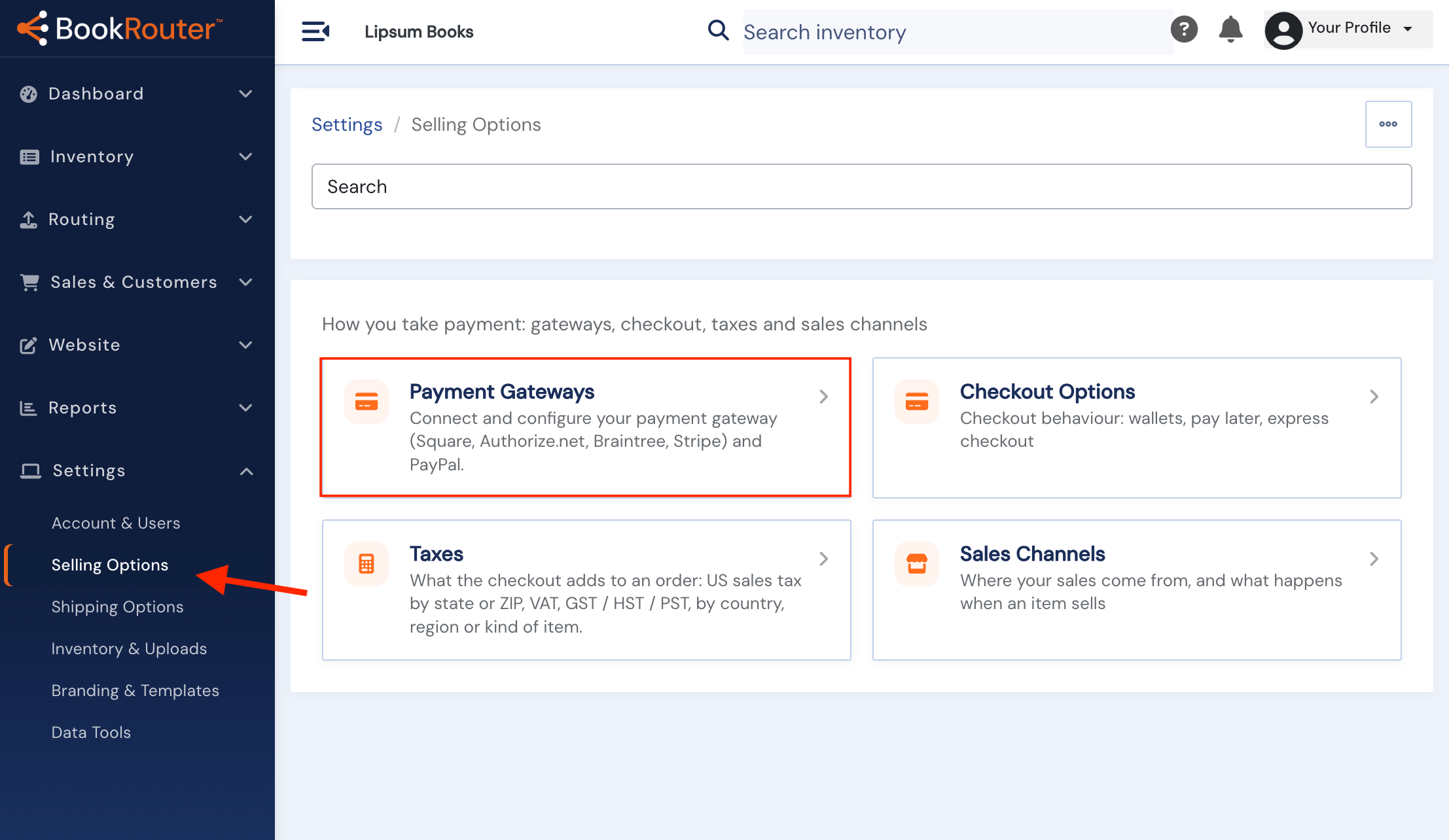This screenshot has height=840, width=1449.
Task: Click the Reports chart icon
Action: tap(28, 408)
